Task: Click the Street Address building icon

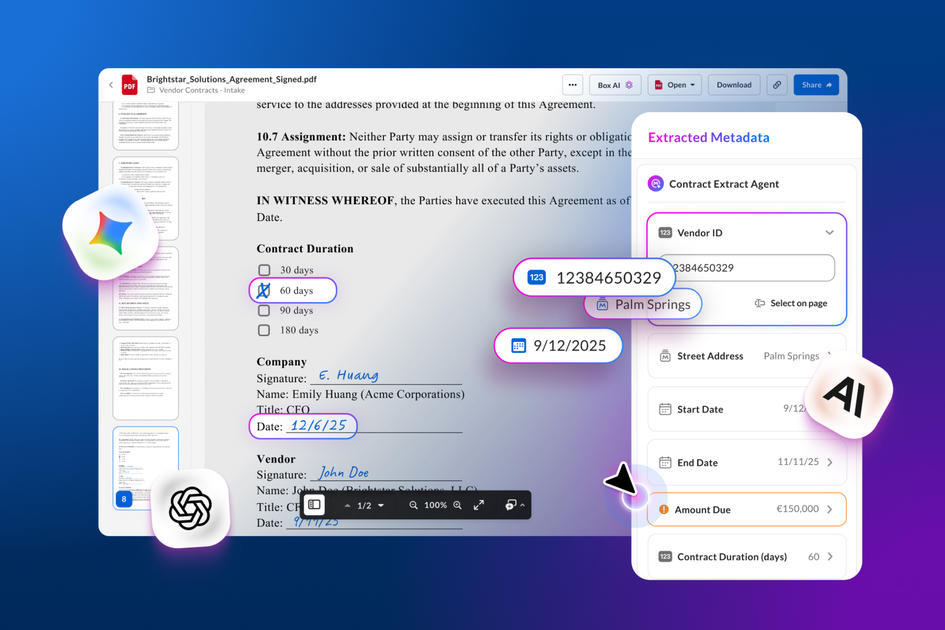Action: pos(665,356)
